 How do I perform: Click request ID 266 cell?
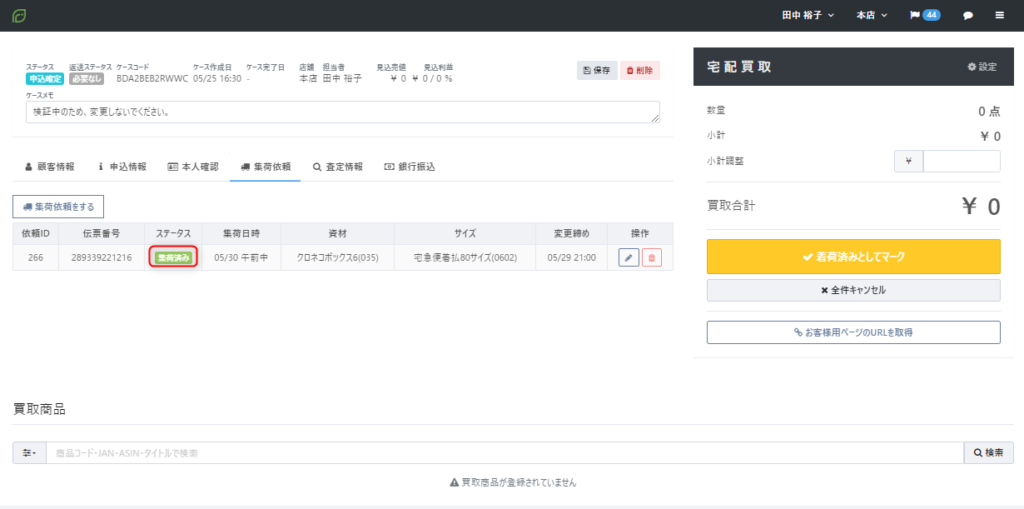36,257
